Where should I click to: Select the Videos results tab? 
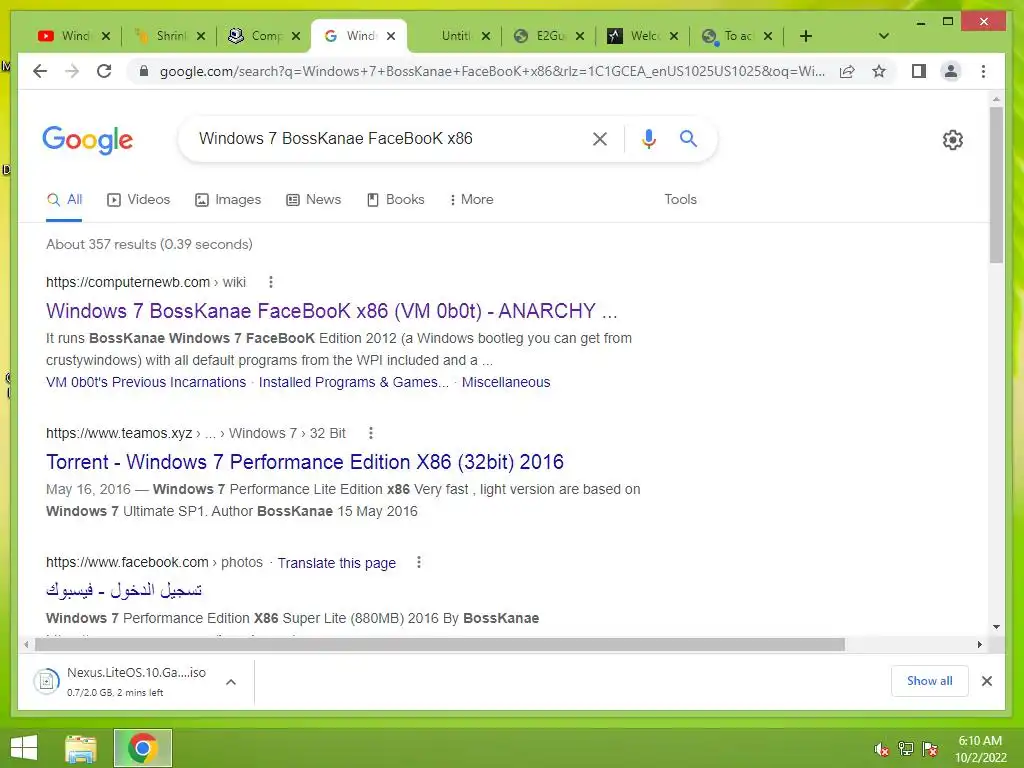coord(138,199)
